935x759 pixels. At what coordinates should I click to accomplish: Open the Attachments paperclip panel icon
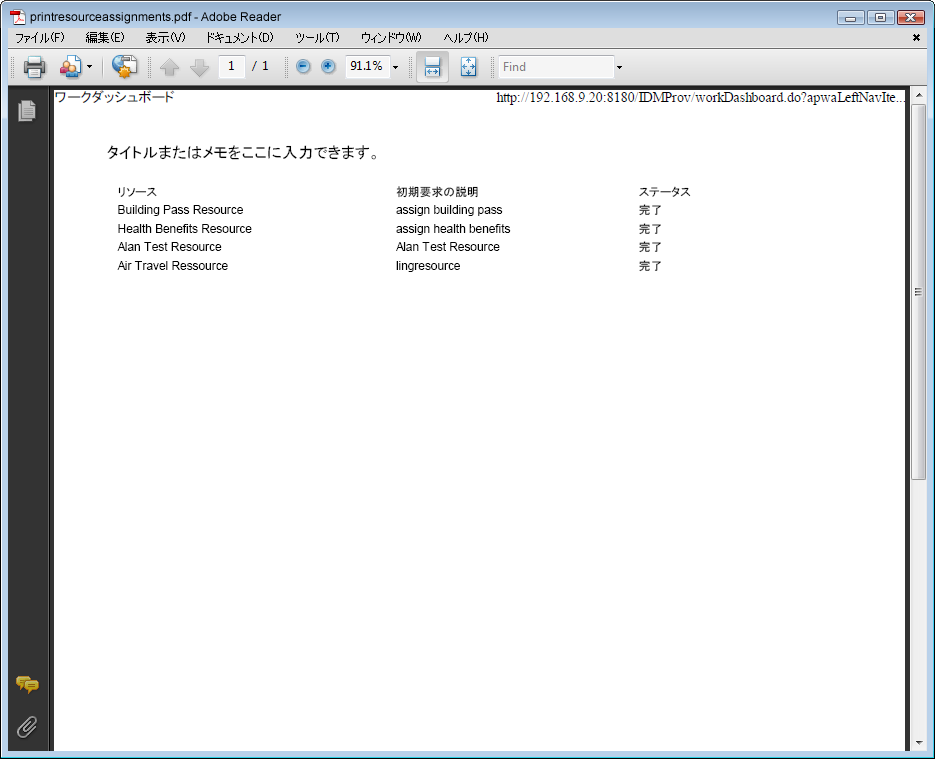(x=27, y=727)
